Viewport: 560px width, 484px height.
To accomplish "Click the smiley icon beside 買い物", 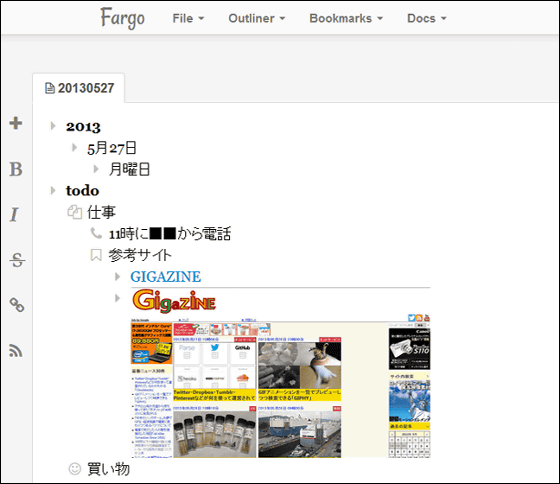I will click(75, 469).
